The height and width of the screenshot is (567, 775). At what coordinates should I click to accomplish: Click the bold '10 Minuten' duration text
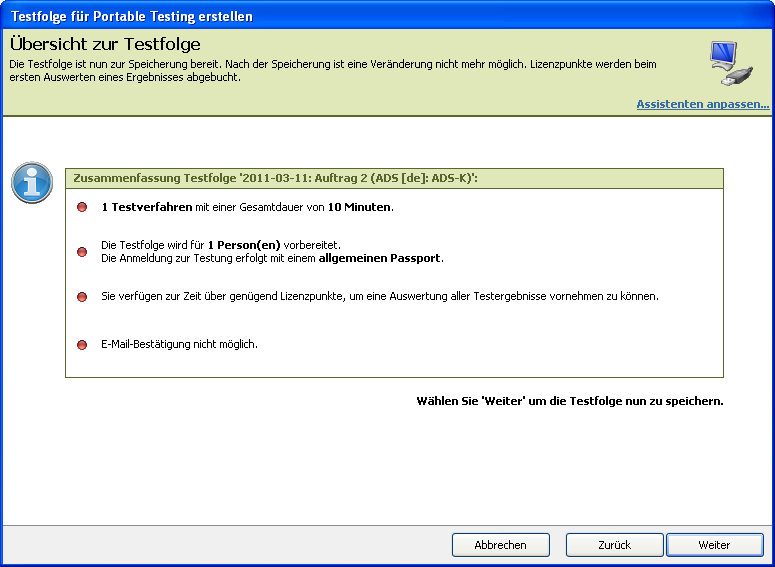click(x=360, y=208)
